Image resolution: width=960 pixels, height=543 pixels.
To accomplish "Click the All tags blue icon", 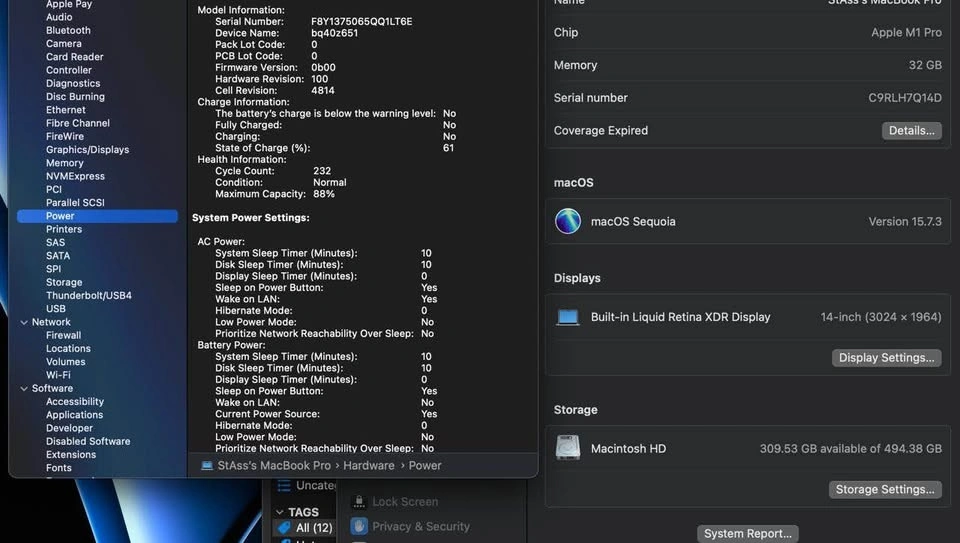I will click(284, 527).
